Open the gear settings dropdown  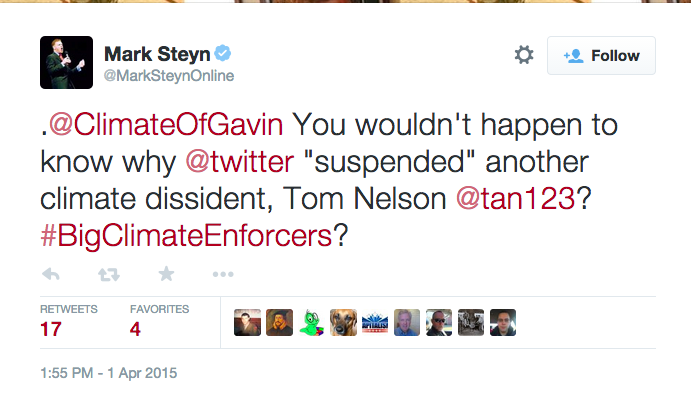(x=524, y=55)
